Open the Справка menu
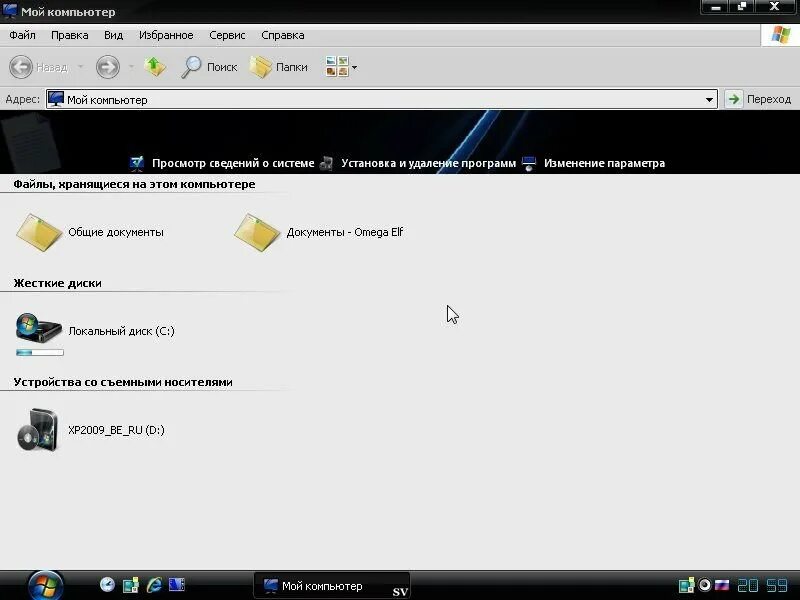The image size is (800, 600). (283, 35)
